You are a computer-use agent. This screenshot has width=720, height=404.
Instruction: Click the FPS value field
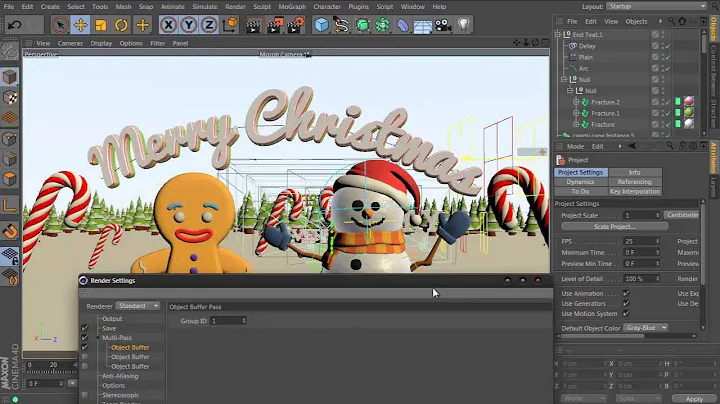pos(641,241)
